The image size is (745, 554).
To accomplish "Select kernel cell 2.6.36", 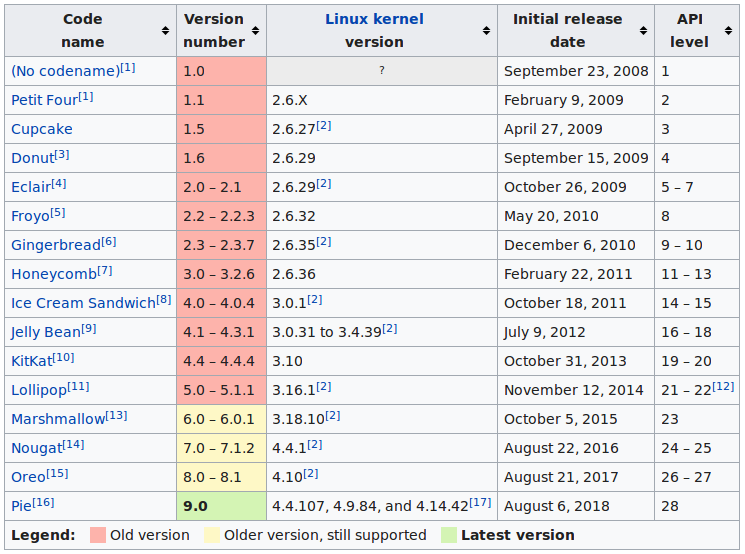I will [382, 274].
